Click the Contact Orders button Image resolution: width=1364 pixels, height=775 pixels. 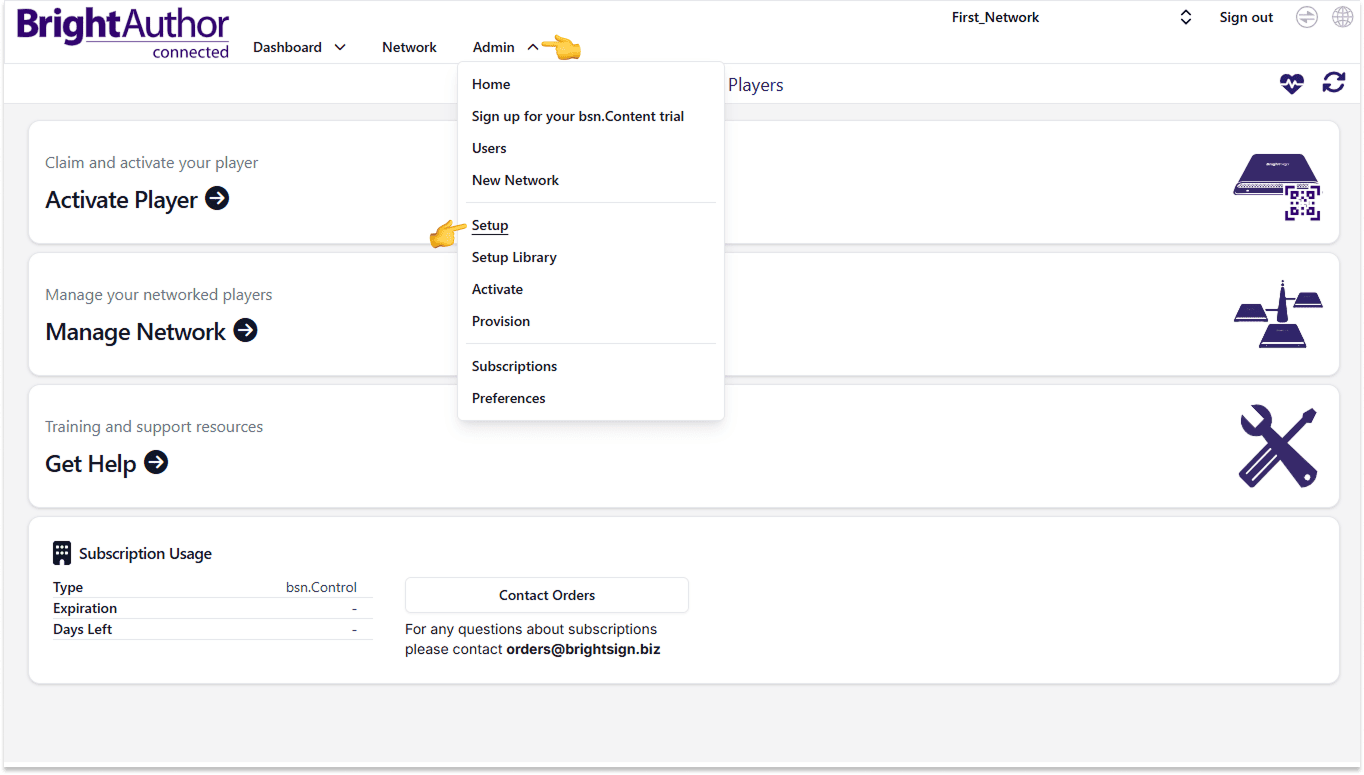[546, 595]
